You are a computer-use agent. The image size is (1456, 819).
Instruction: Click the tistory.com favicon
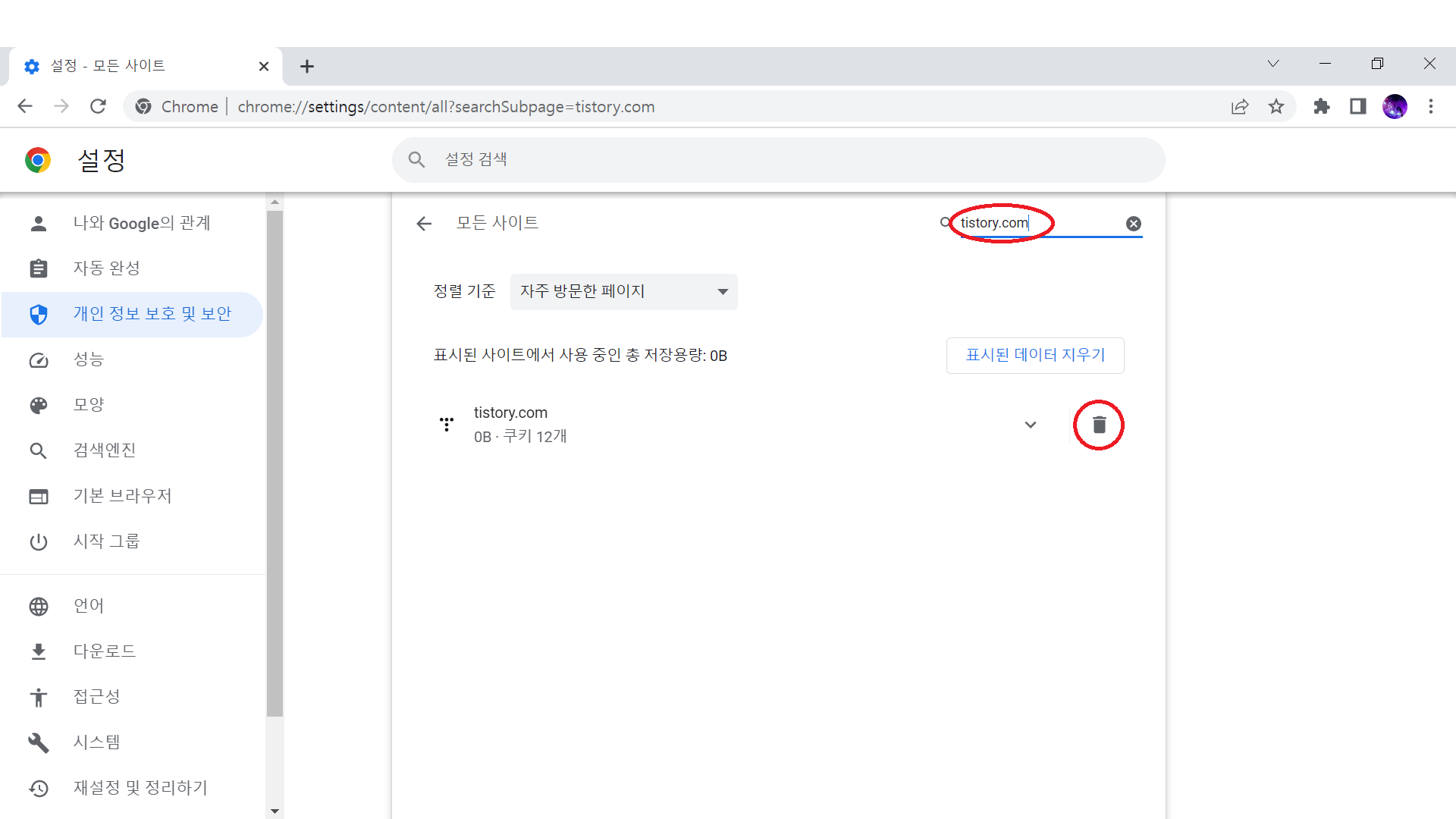pyautogui.click(x=447, y=424)
